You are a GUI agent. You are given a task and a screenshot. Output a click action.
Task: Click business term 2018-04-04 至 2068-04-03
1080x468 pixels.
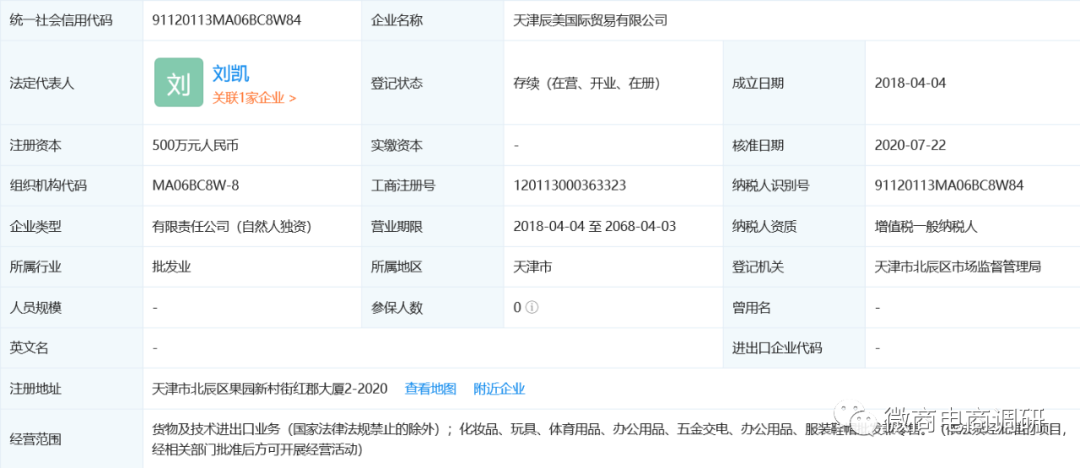tap(595, 226)
